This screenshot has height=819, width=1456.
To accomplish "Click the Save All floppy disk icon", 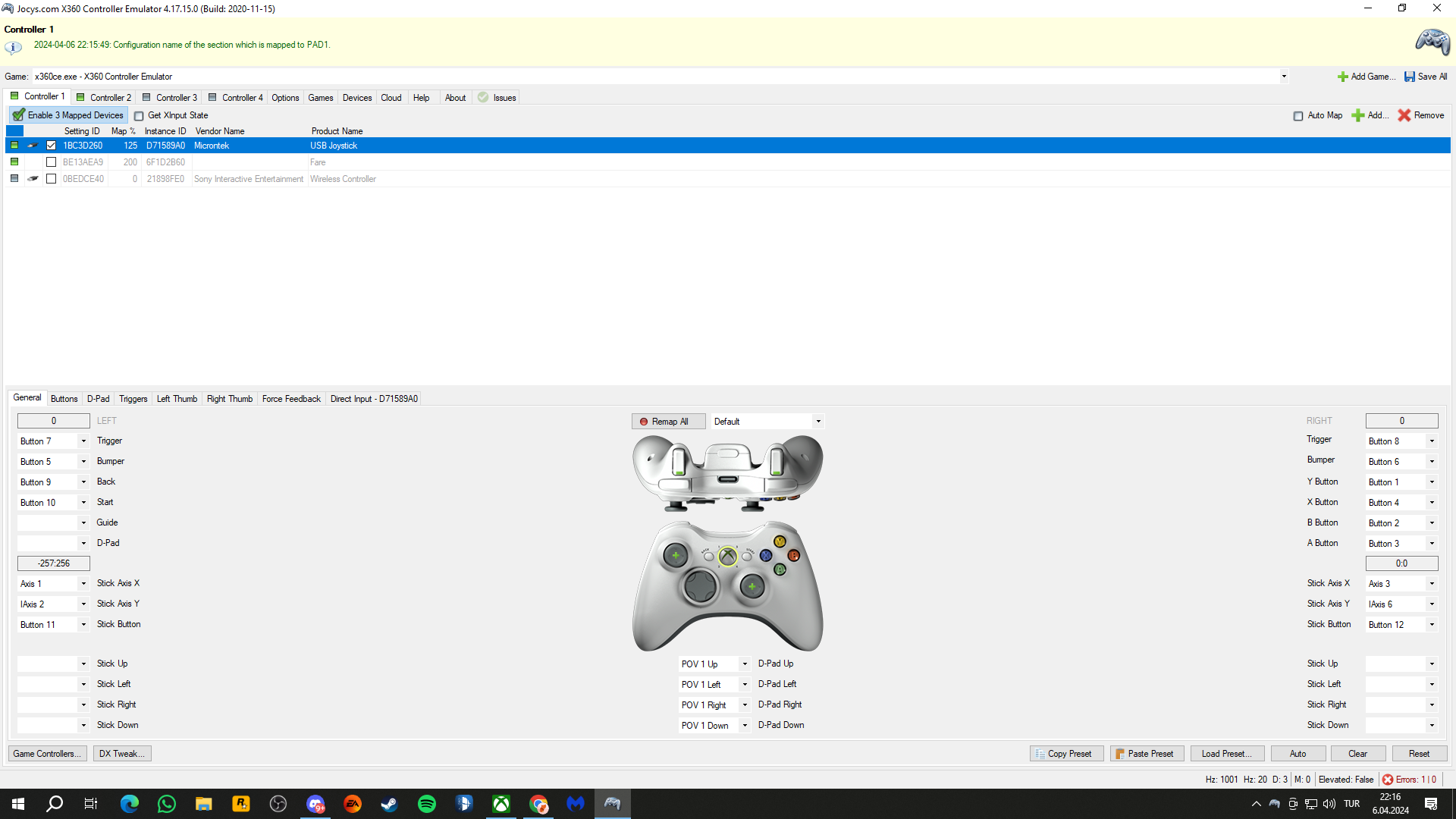I will (x=1409, y=77).
